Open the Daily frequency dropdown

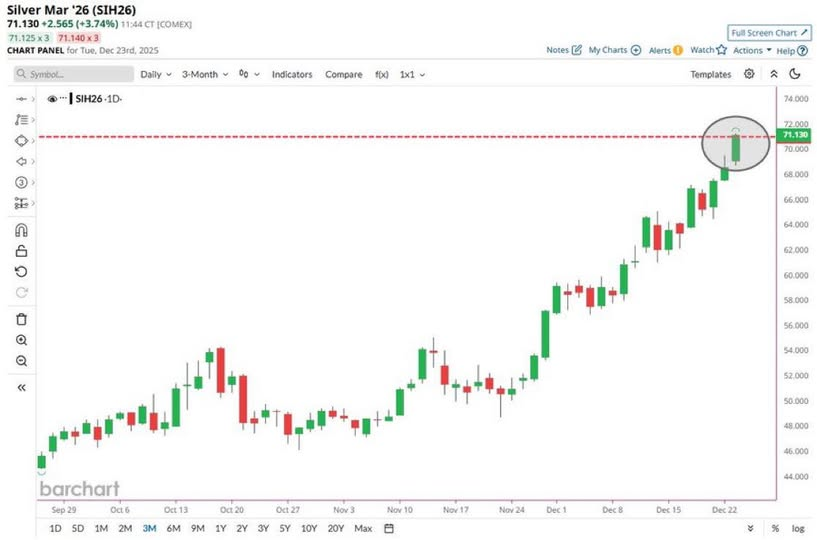[156, 74]
